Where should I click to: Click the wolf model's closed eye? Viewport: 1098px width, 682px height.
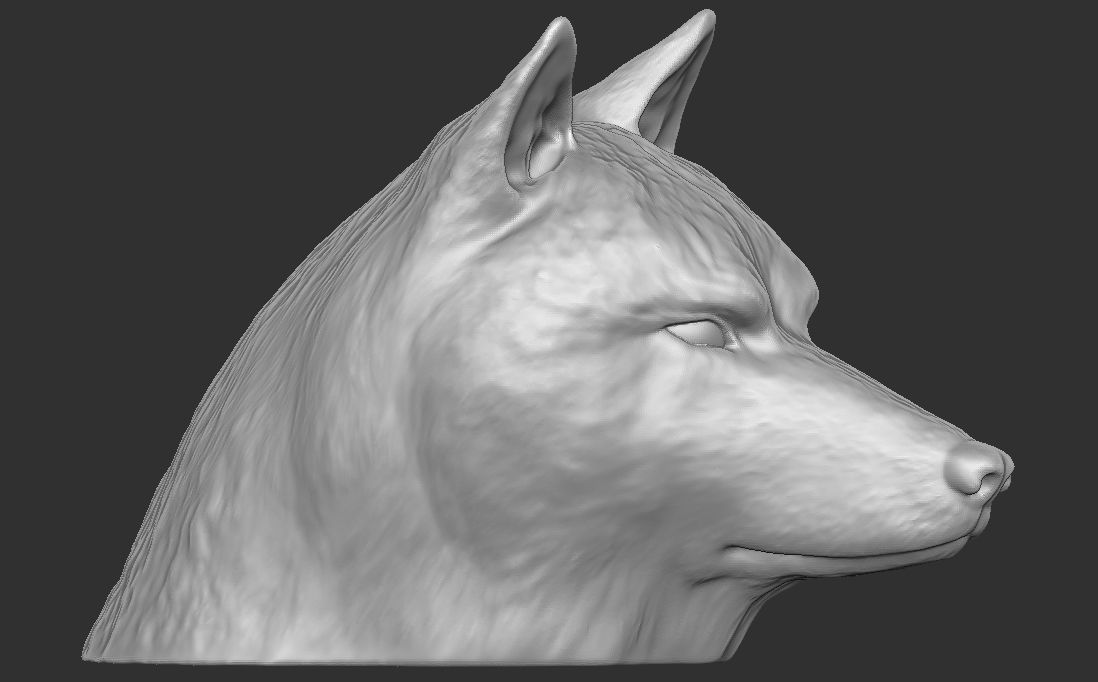(x=697, y=333)
